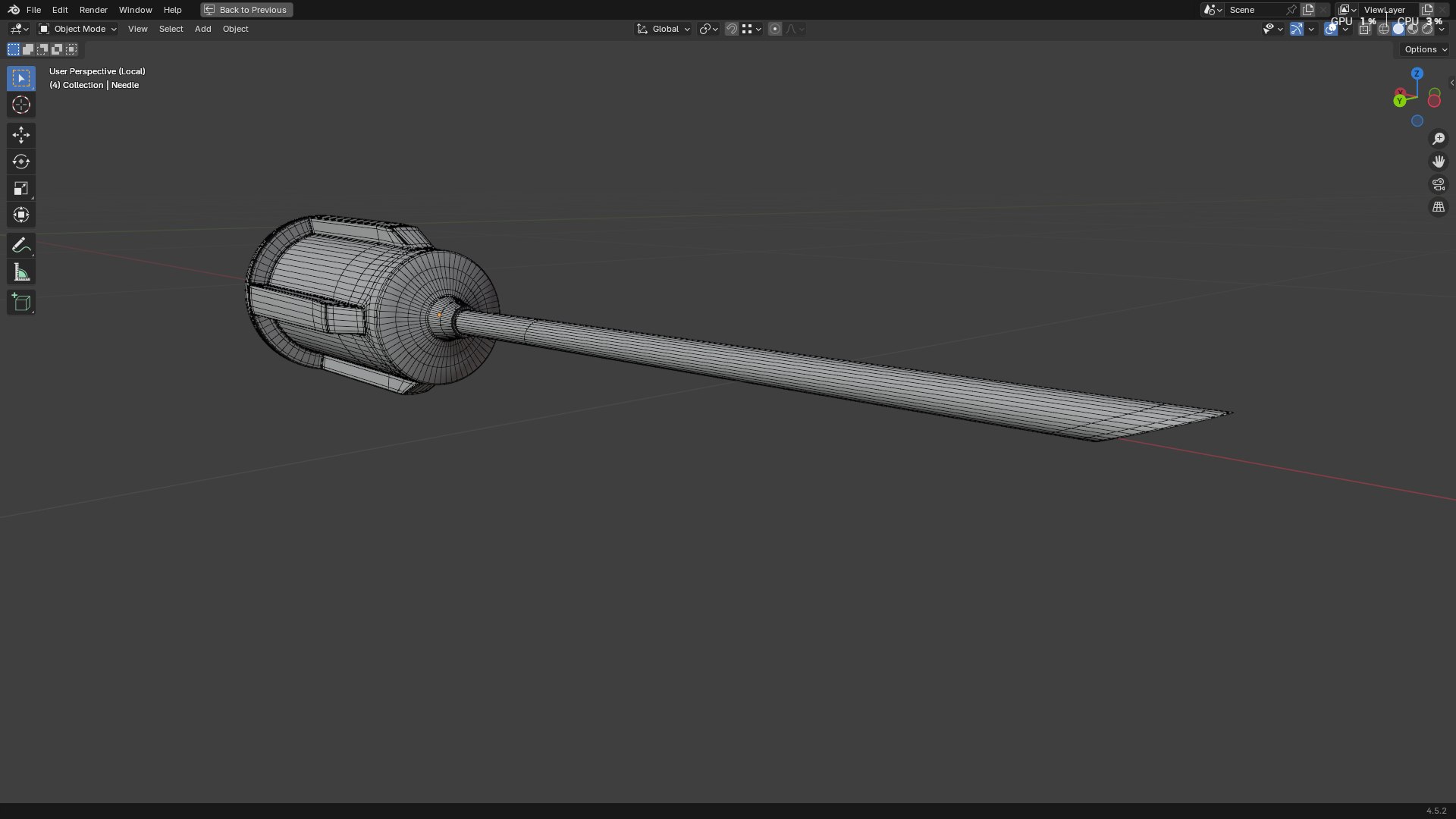
Task: Choose the Annotate pencil tool
Action: 21,246
